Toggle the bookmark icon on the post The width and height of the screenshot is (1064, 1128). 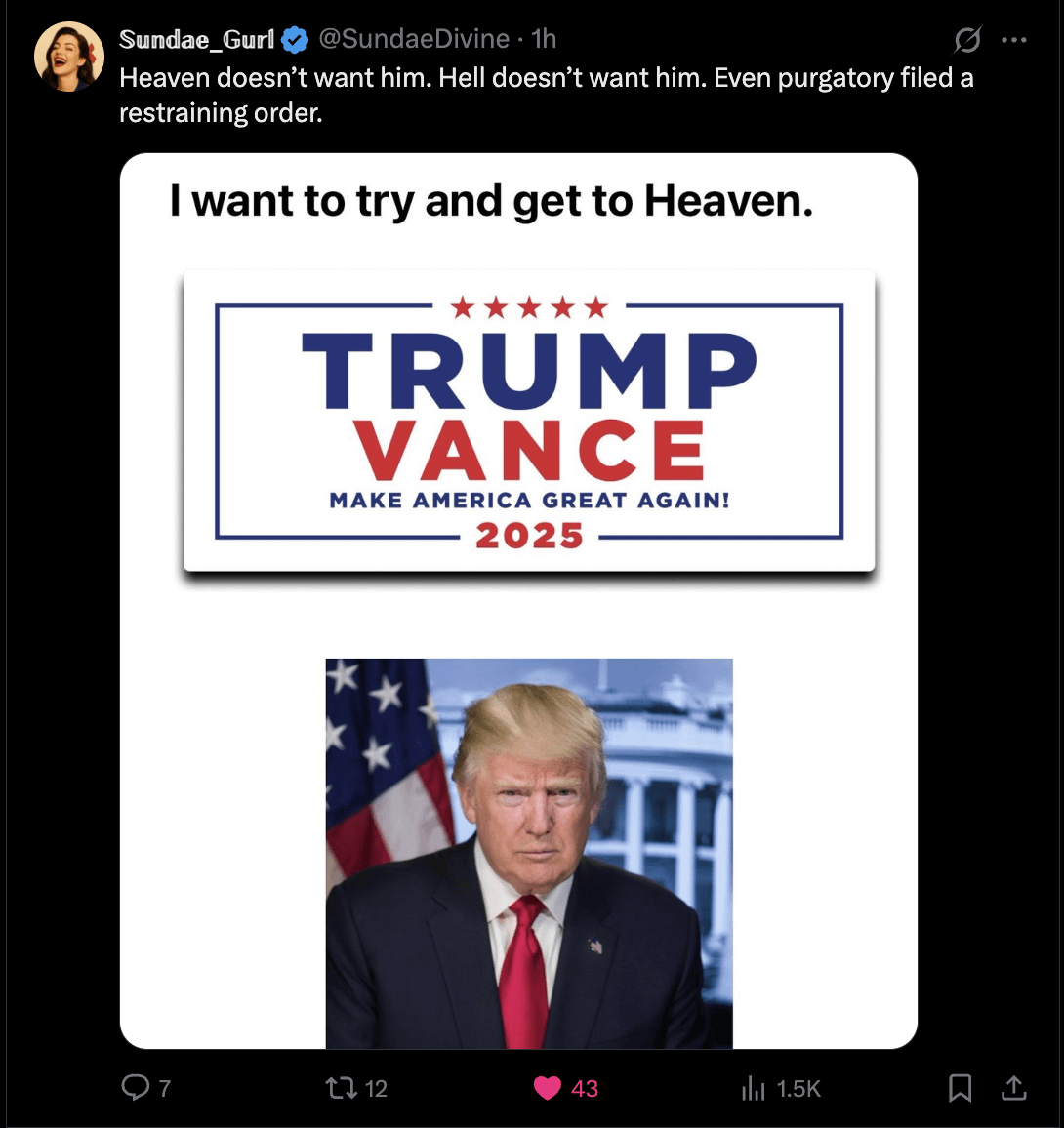point(960,1088)
